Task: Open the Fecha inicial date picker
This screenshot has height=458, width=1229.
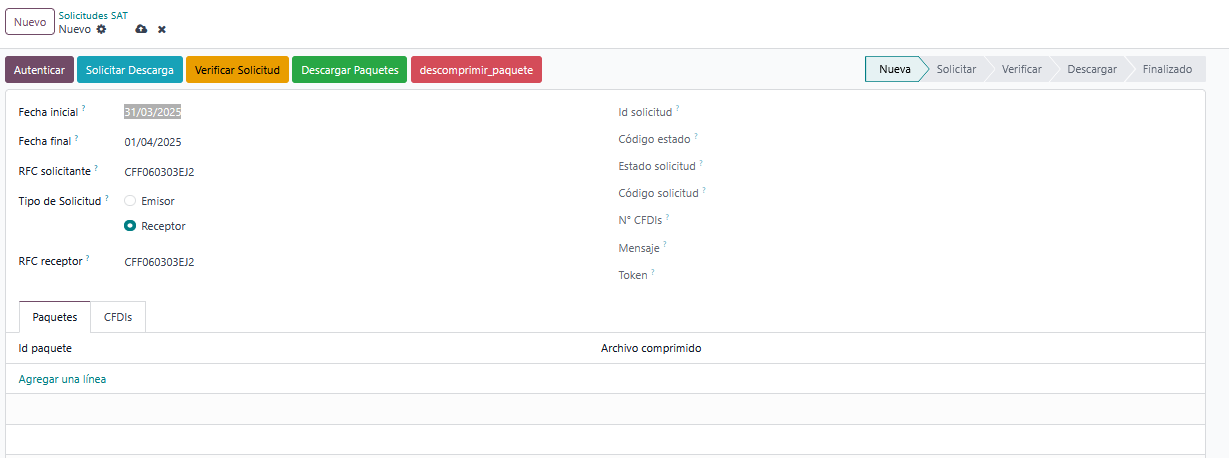Action: pos(153,112)
